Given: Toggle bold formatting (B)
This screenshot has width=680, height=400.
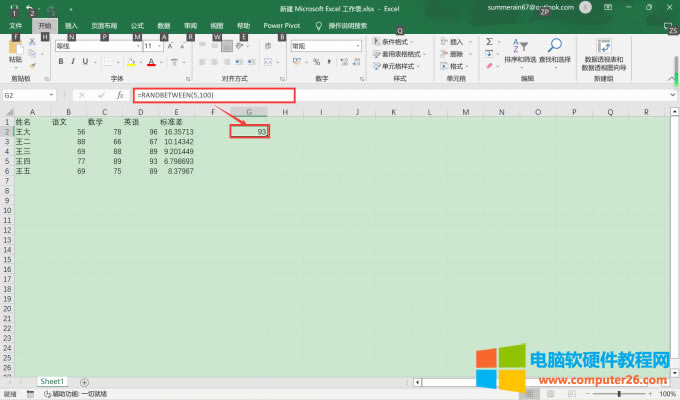Looking at the screenshot, I should pos(60,61).
